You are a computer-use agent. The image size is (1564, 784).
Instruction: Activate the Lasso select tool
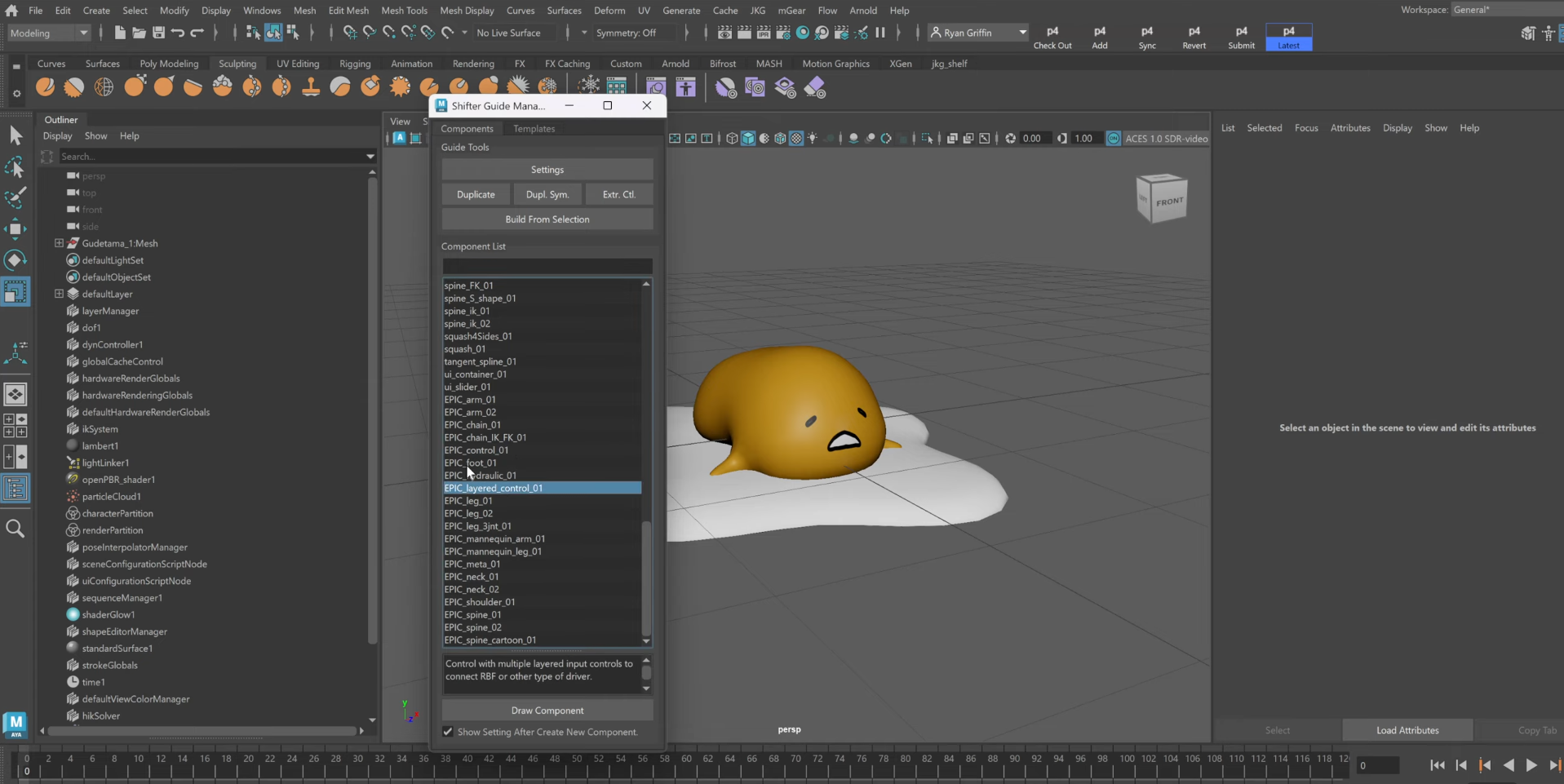coord(15,167)
